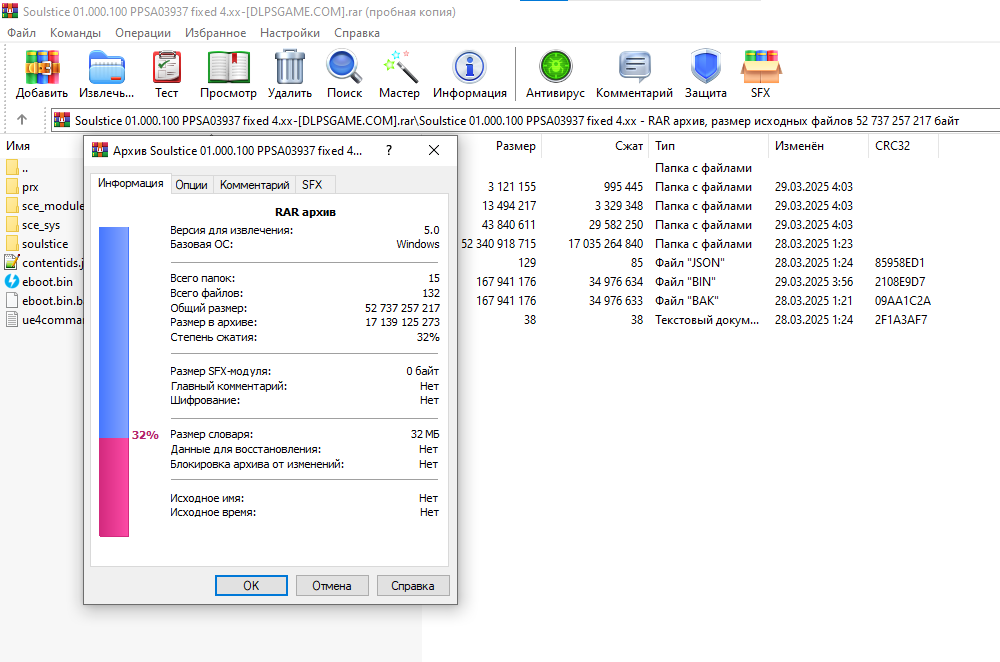Open the Поиск (Find) magnifier tool

344,68
